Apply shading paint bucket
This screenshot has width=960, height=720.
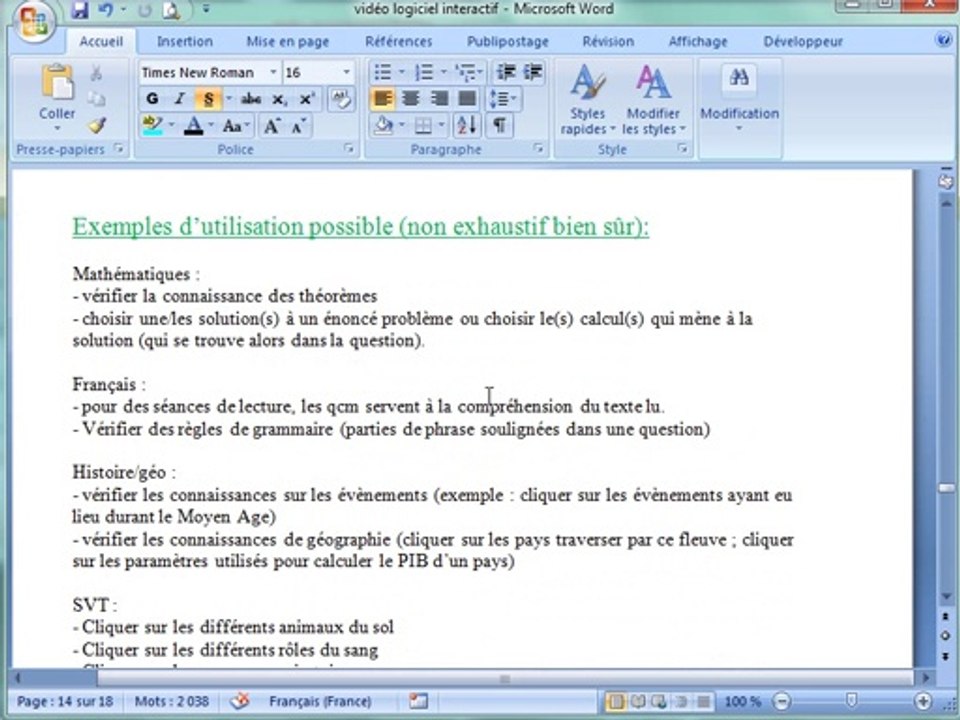[x=384, y=126]
